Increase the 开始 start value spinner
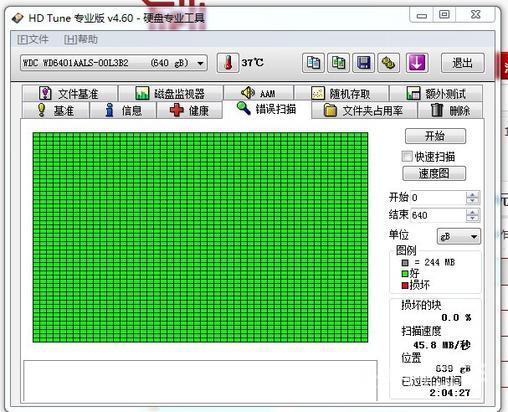508x412 pixels. (472, 194)
